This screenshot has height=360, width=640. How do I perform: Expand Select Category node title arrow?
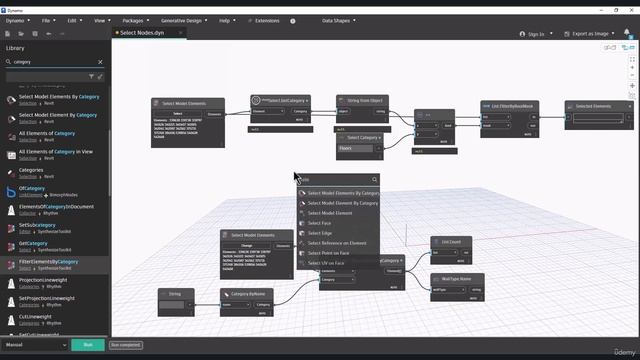coord(380,138)
